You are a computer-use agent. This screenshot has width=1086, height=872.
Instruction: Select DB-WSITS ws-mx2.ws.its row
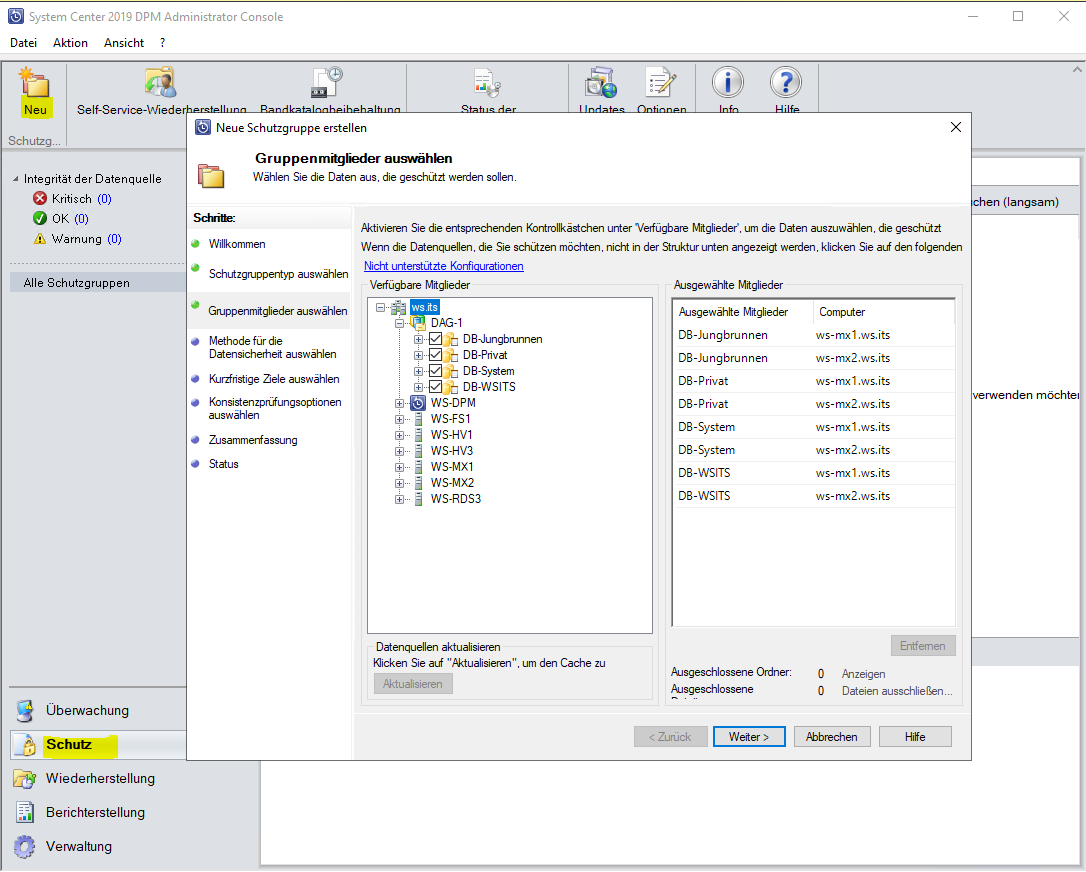tap(814, 496)
